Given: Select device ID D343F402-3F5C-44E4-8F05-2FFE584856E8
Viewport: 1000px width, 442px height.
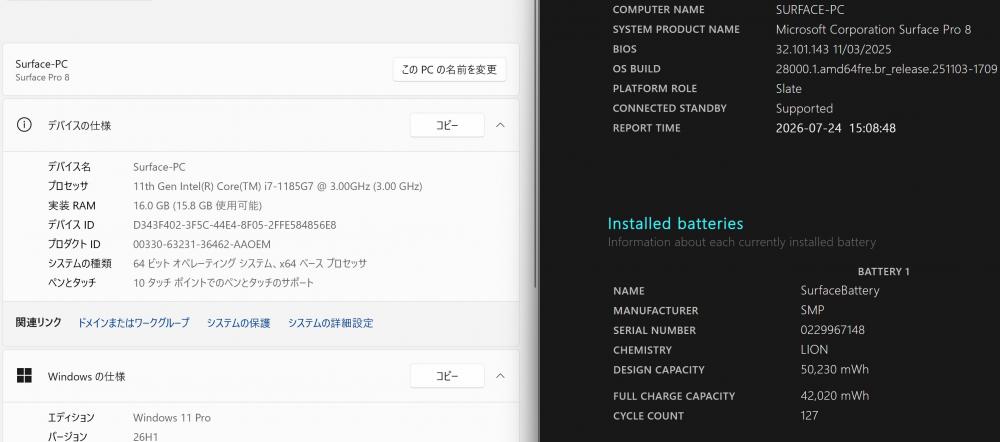Looking at the screenshot, I should 235,225.
